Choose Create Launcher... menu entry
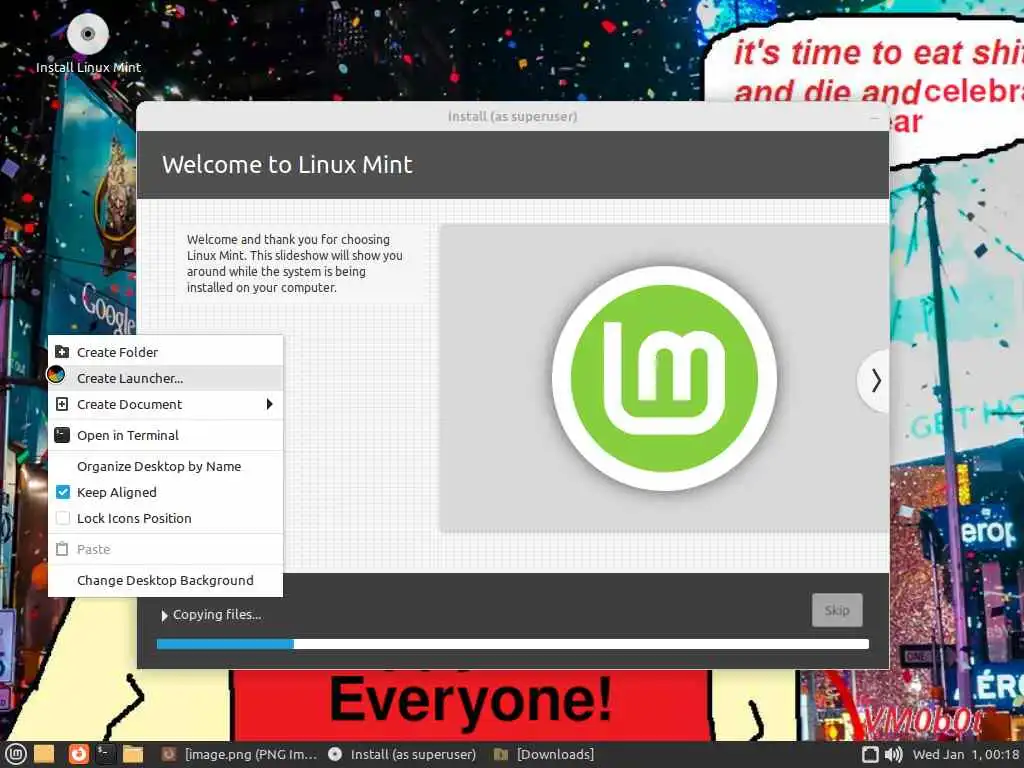The image size is (1024, 768). 165,378
